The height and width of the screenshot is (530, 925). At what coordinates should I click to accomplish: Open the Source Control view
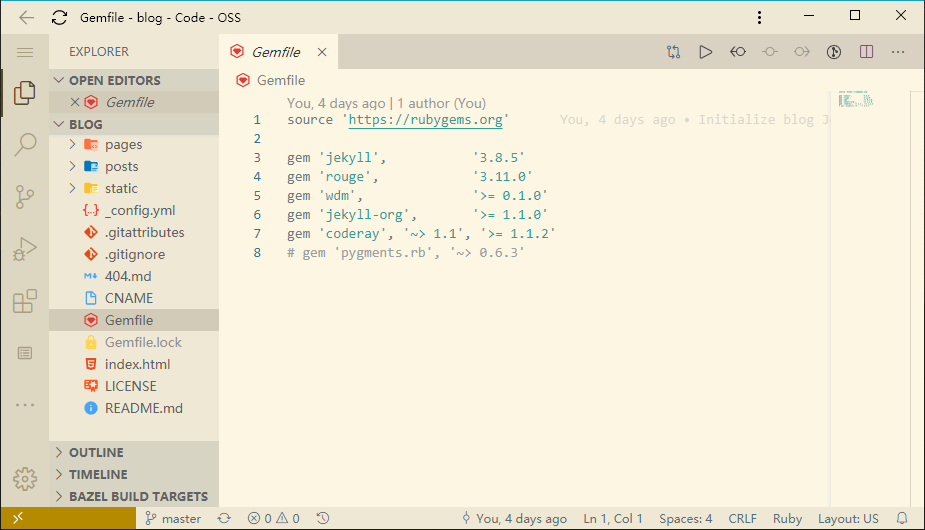tap(25, 197)
